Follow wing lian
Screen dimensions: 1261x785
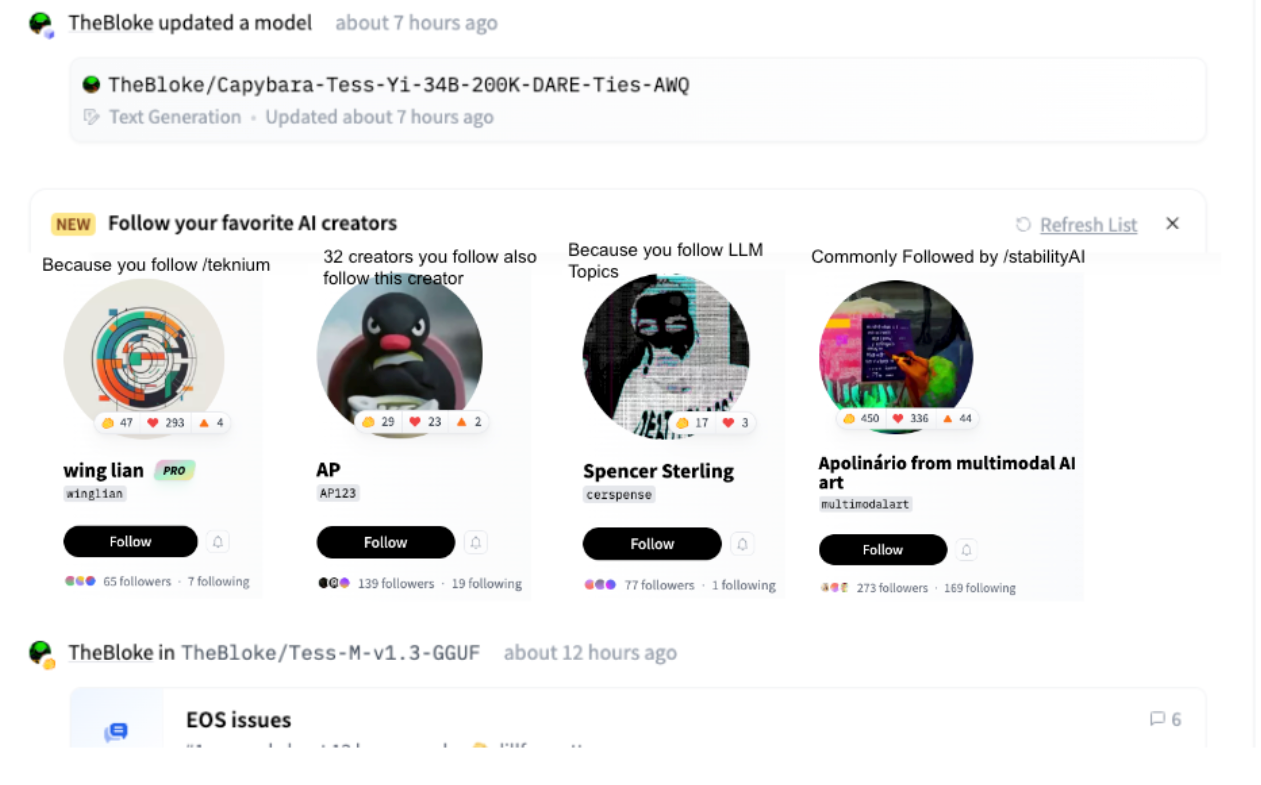coord(130,542)
